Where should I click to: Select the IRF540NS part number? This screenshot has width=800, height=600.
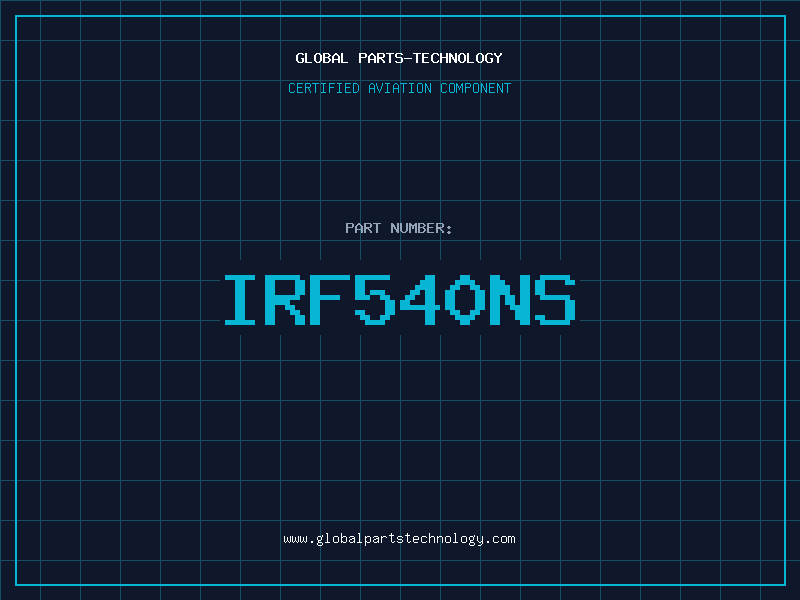tap(399, 299)
